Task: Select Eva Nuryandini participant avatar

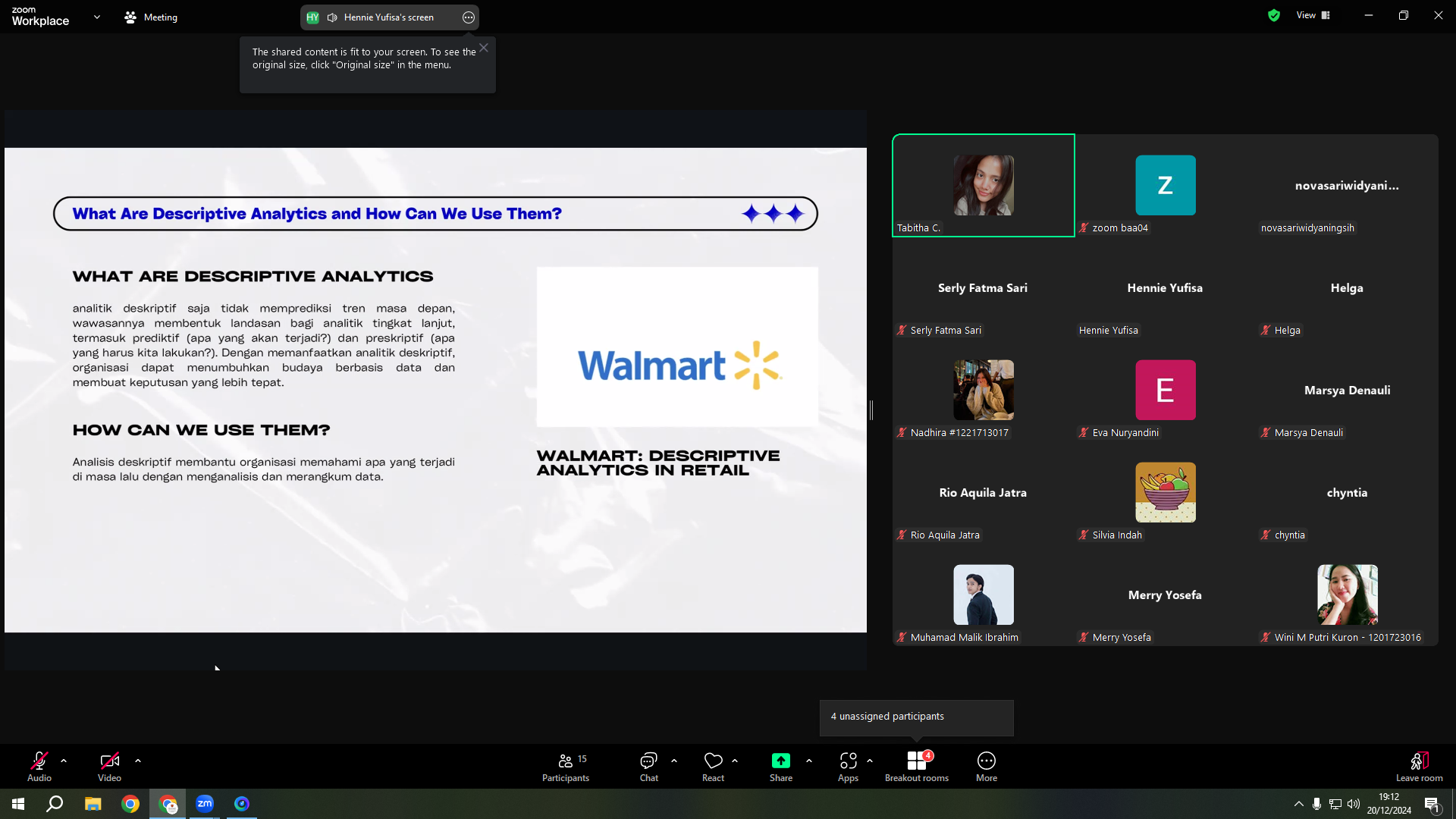Action: click(x=1166, y=390)
